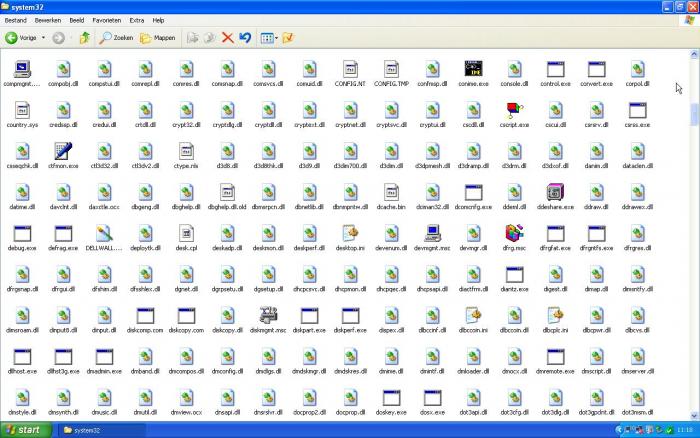Select the DELLWALL image file icon
This screenshot has height=438, width=700.
click(104, 234)
